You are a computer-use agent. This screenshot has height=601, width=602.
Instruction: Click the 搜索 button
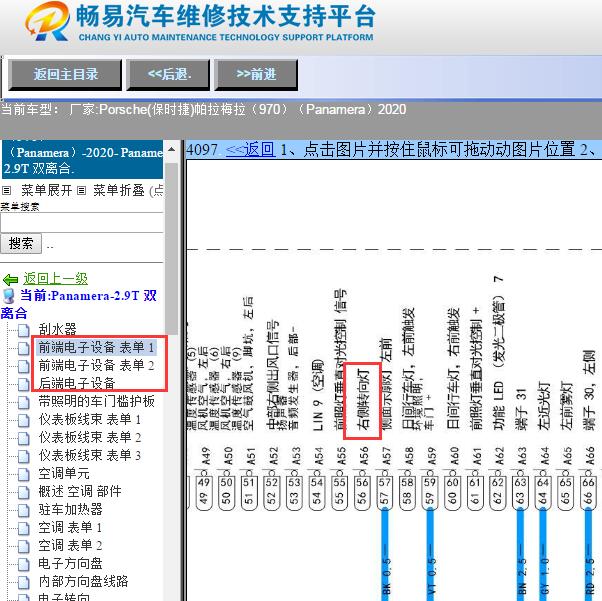21,243
